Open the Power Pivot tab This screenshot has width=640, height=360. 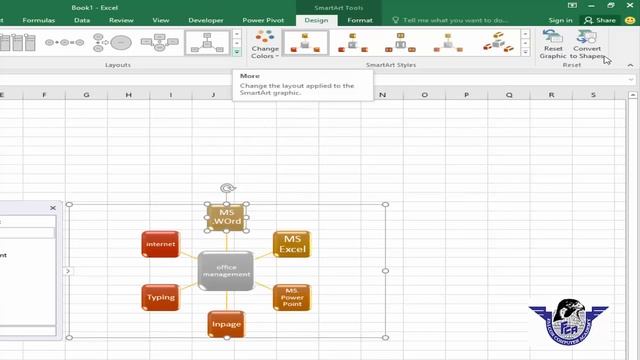[x=263, y=20]
